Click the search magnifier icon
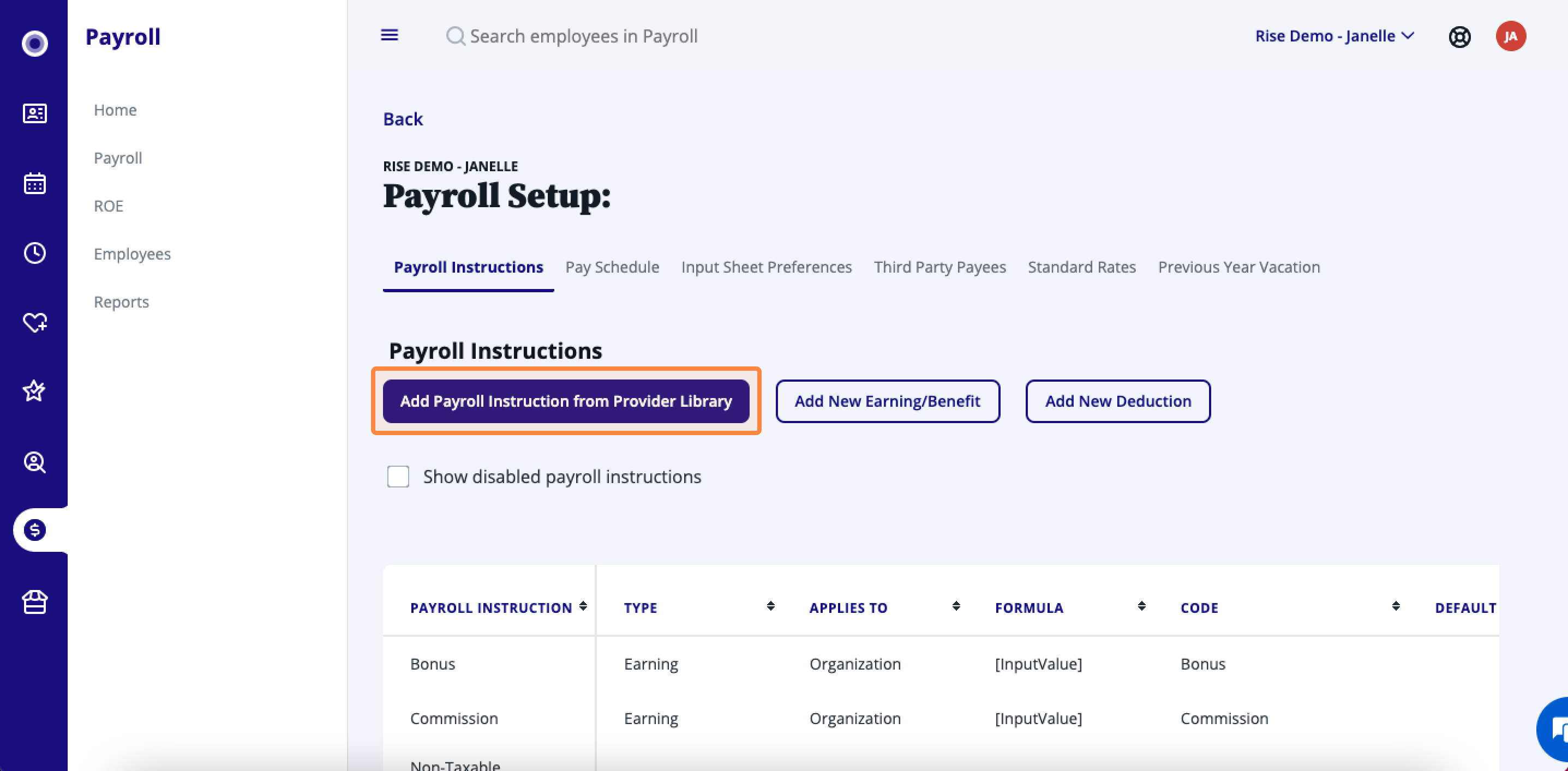 pyautogui.click(x=456, y=36)
